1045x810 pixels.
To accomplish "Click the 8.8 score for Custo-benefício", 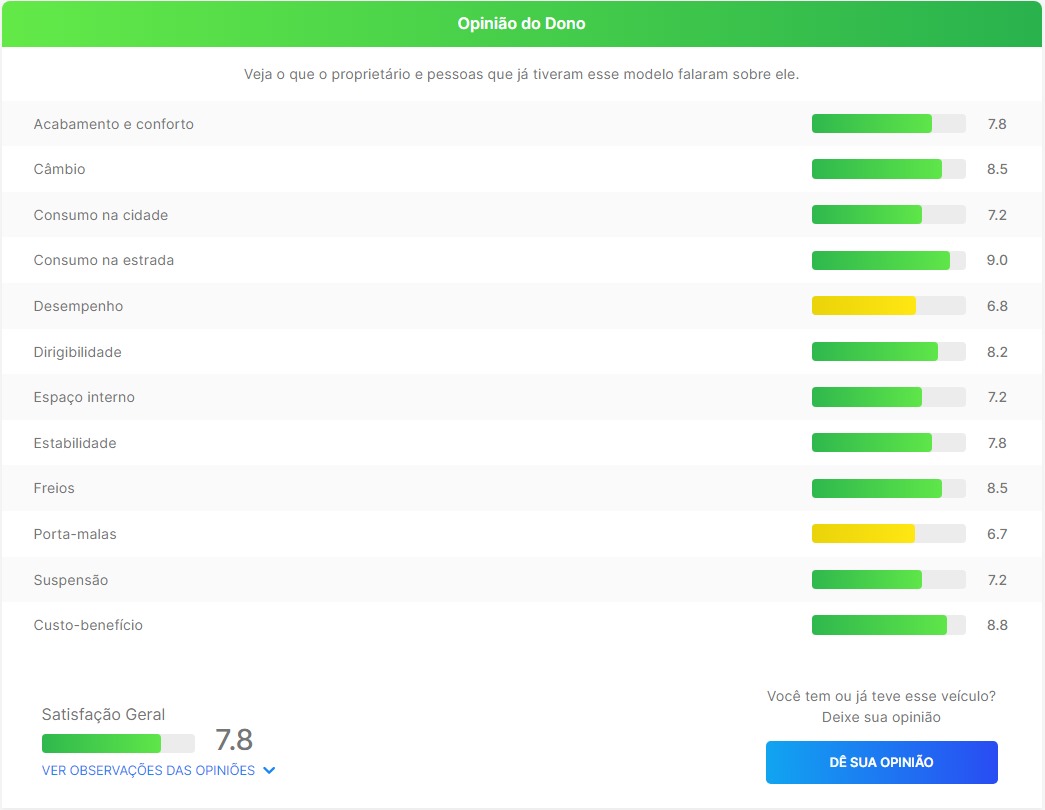I will (997, 625).
